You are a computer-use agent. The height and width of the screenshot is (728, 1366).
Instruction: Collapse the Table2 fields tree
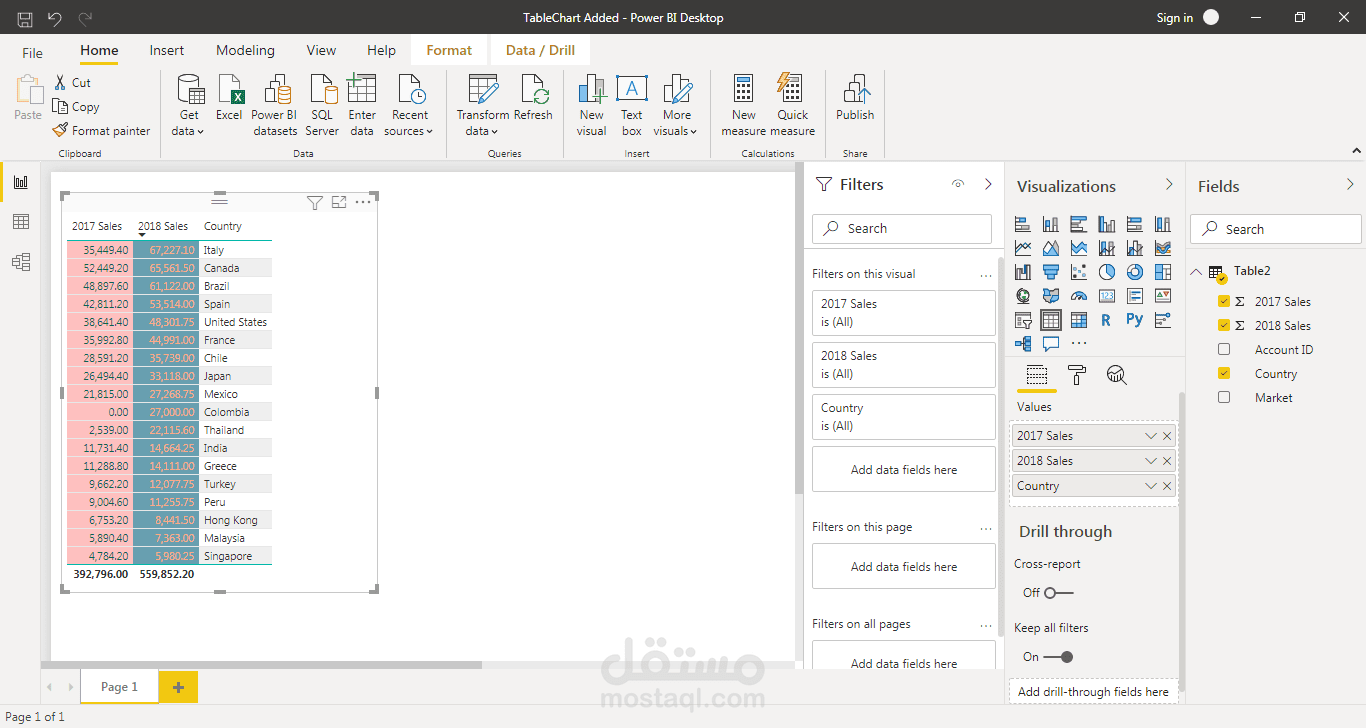pos(1197,271)
